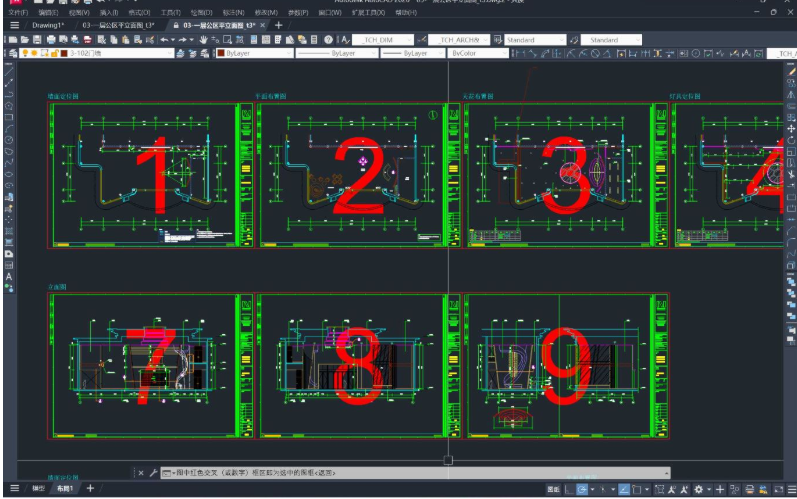Open the file tabs hamburger menu
Image resolution: width=797 pixels, height=499 pixels.
tap(14, 25)
